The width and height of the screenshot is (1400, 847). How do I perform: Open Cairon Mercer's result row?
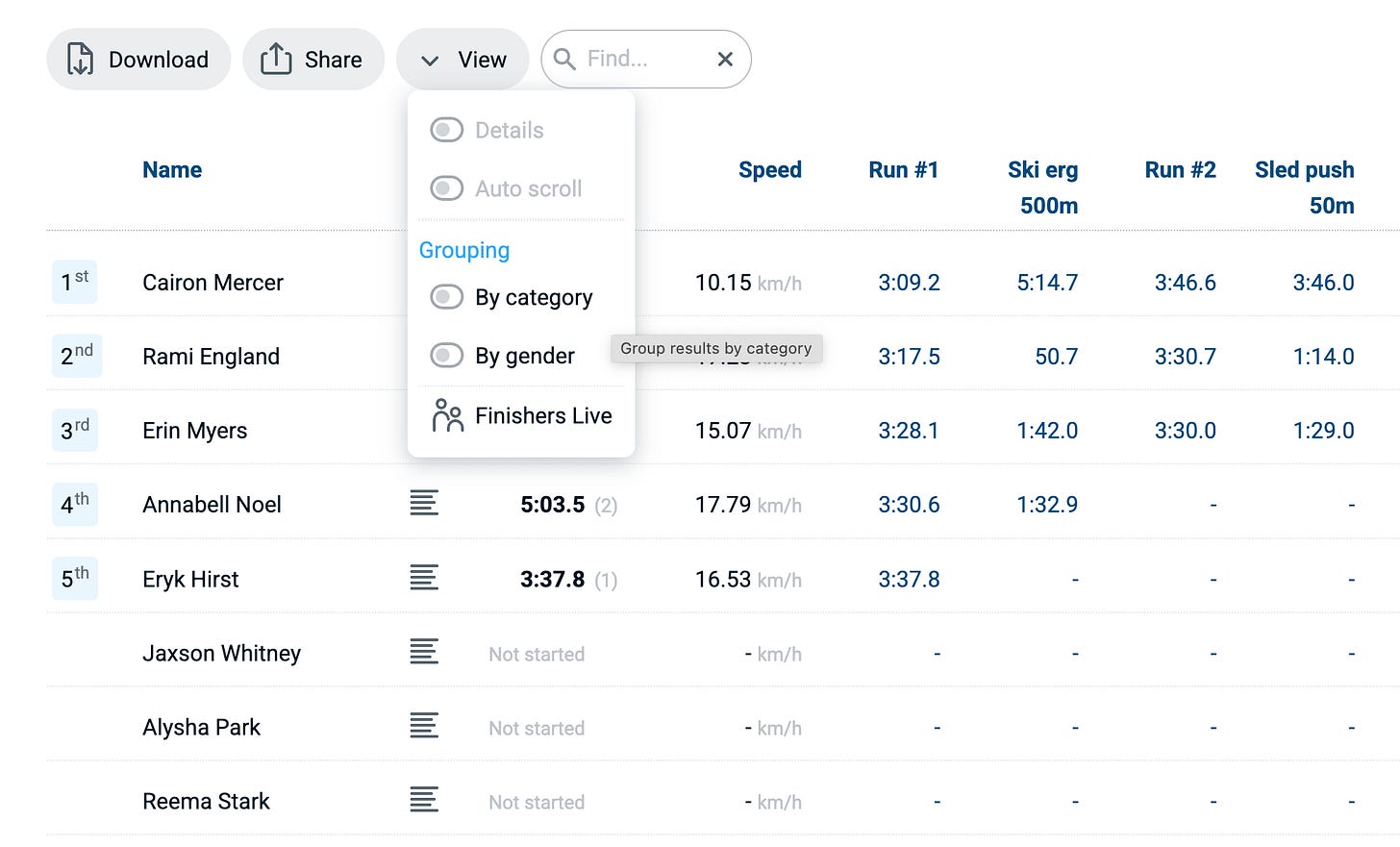coord(723,283)
